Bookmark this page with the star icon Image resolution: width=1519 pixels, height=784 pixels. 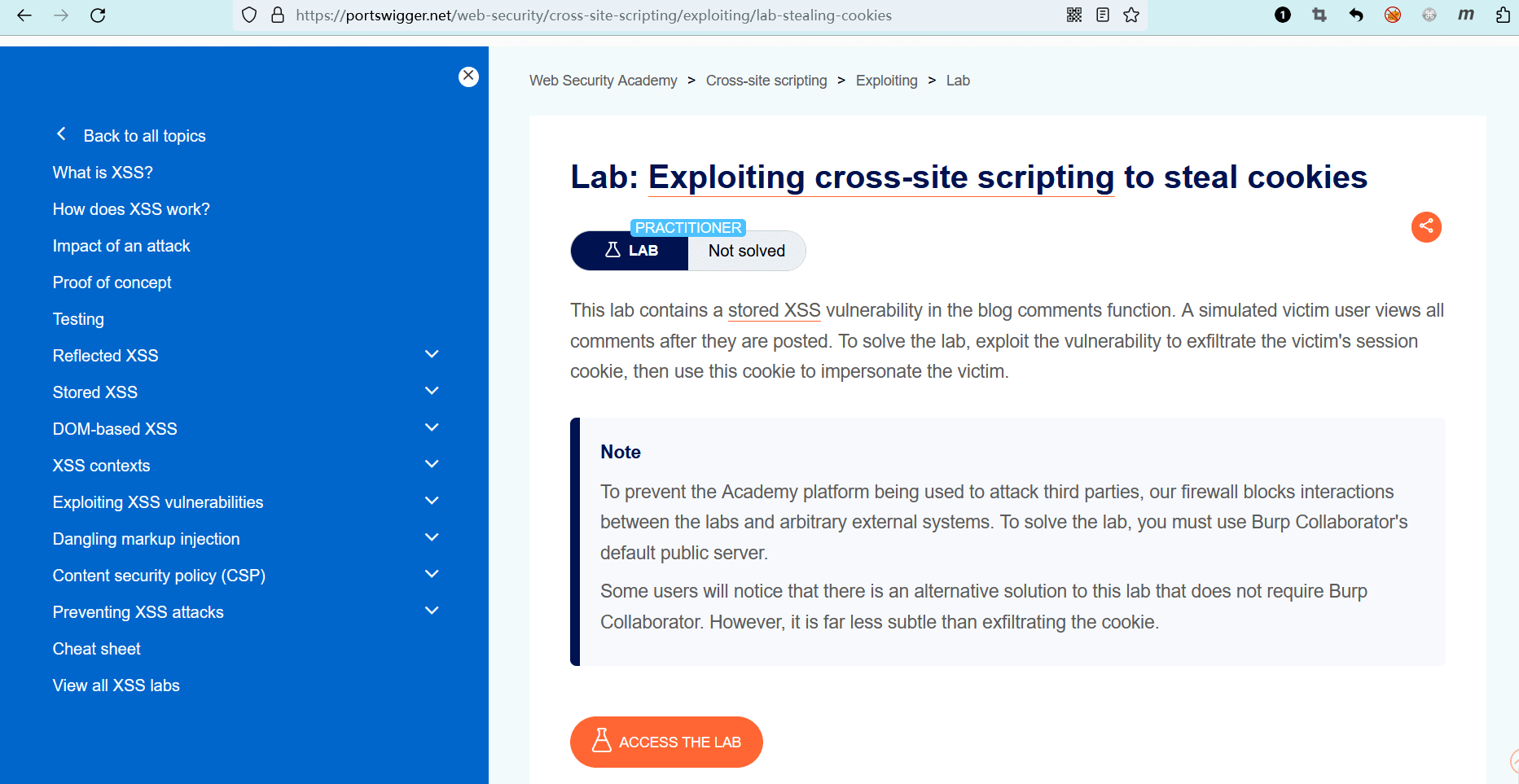[x=1131, y=15]
